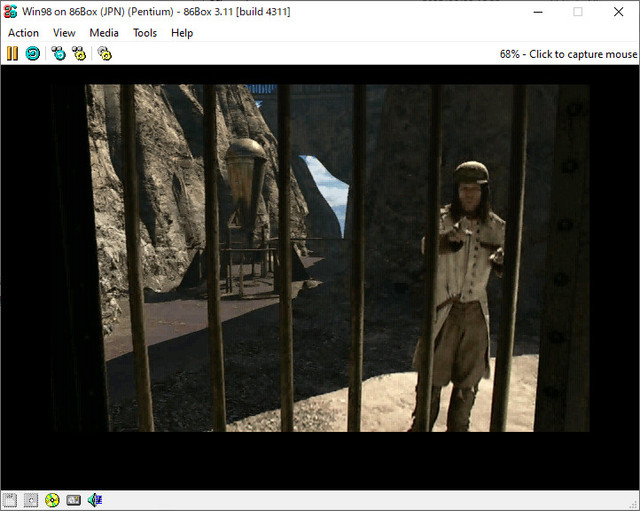Click the sound speaker status icon

click(x=95, y=500)
